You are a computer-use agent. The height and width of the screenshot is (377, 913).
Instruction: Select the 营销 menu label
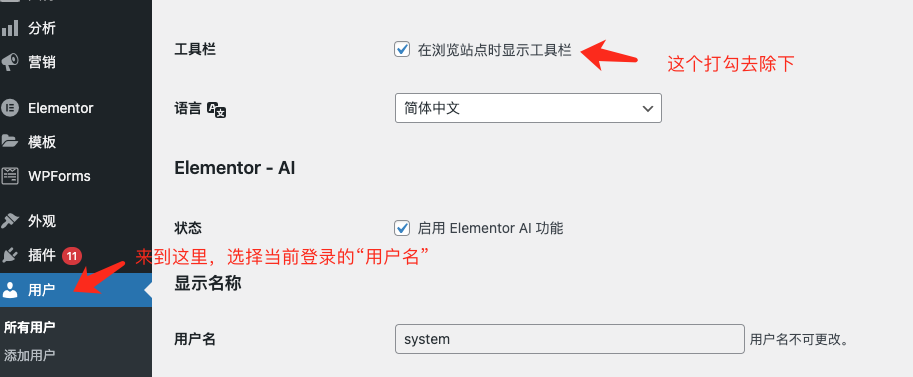click(x=42, y=62)
